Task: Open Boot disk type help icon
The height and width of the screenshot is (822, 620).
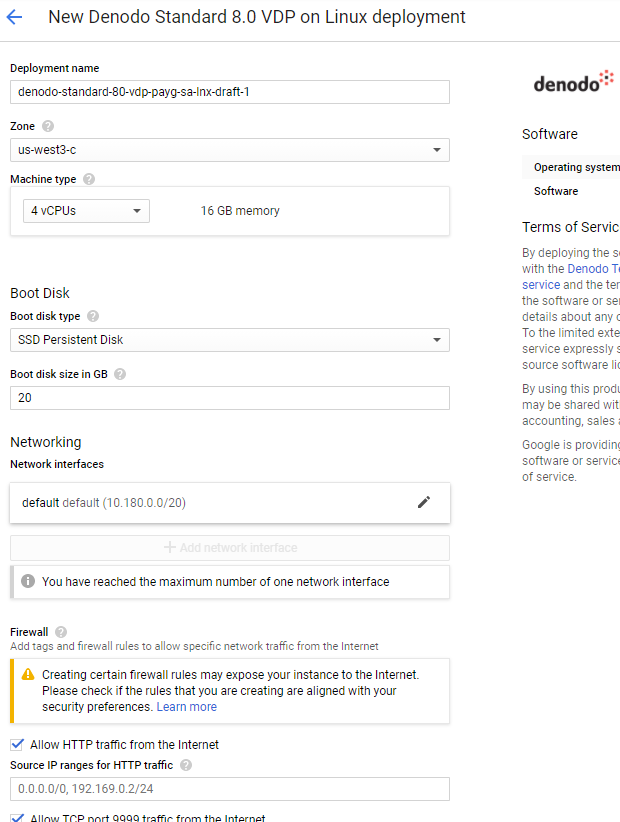Action: [93, 316]
